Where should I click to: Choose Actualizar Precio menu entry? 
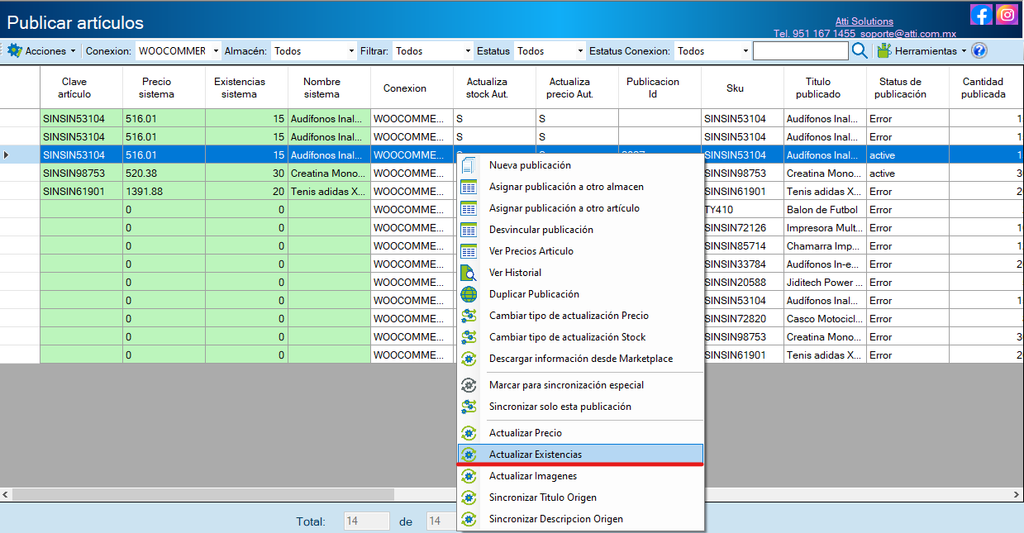point(581,433)
